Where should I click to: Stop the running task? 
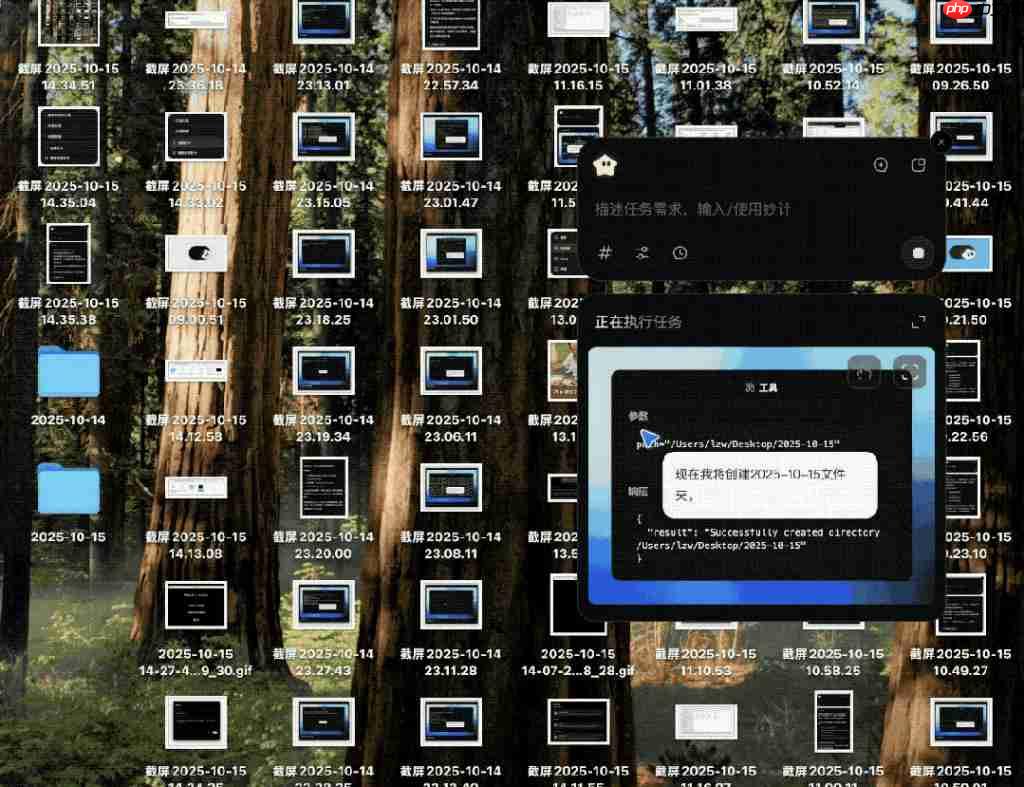pyautogui.click(x=918, y=253)
